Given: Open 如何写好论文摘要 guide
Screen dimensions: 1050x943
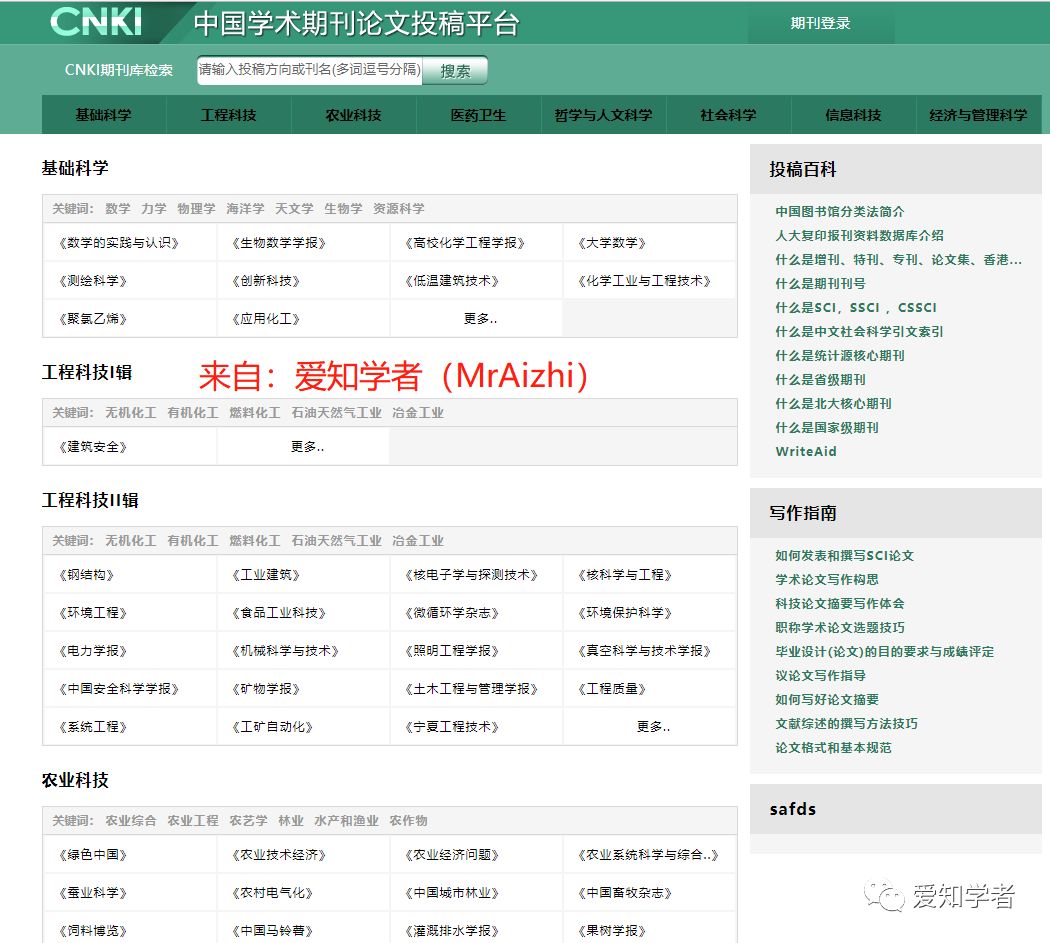Looking at the screenshot, I should pos(827,700).
